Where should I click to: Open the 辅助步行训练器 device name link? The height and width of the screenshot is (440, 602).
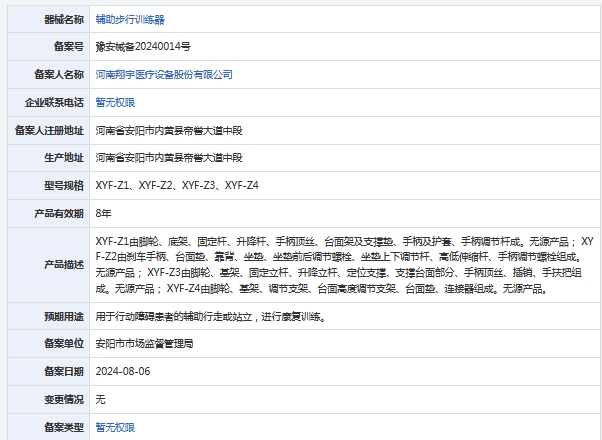point(130,19)
